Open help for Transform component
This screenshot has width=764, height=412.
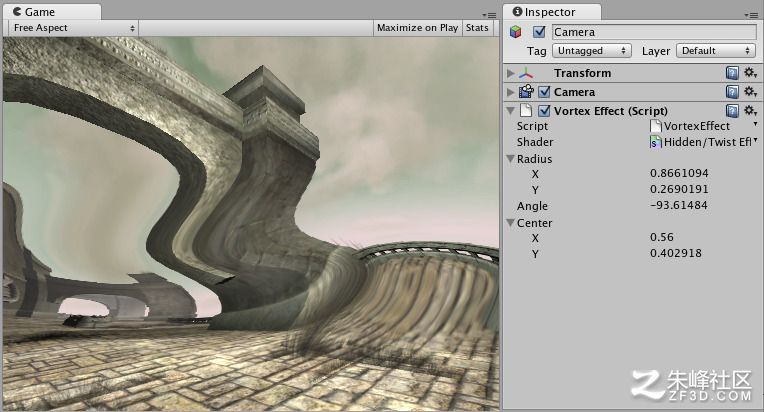[x=732, y=73]
